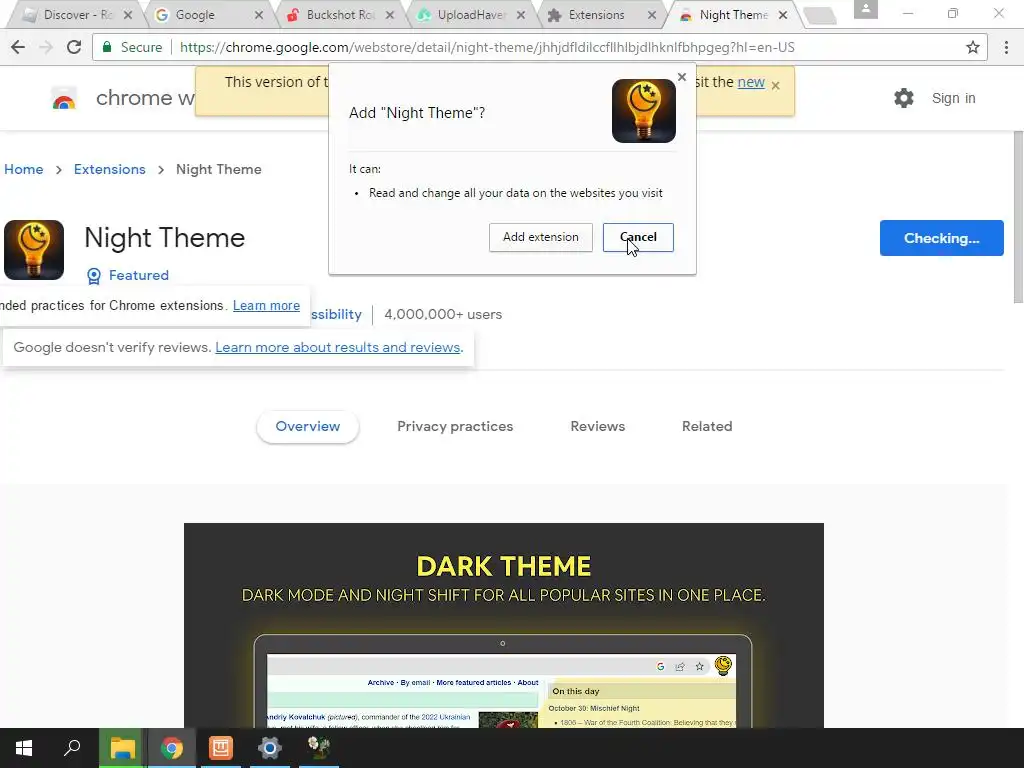Close the Night Theme tab
Screen dimensions: 1024x768
click(x=782, y=14)
